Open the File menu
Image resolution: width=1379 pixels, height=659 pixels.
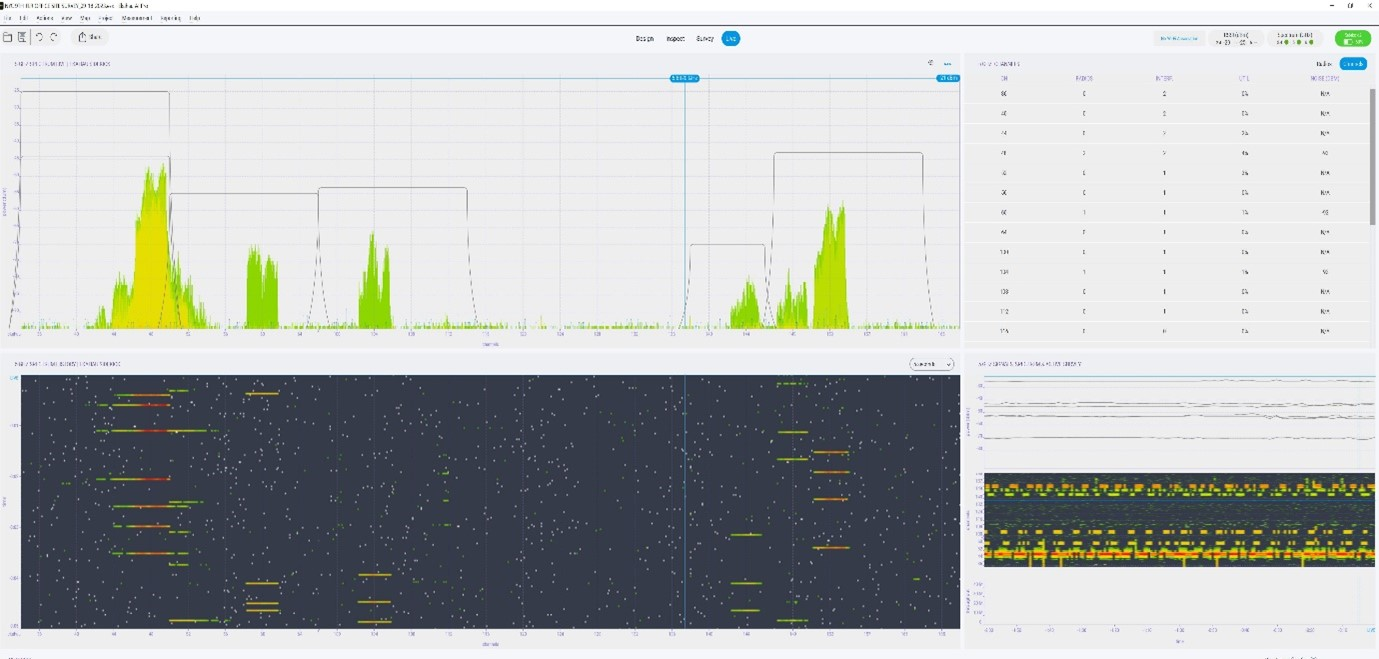[x=9, y=18]
